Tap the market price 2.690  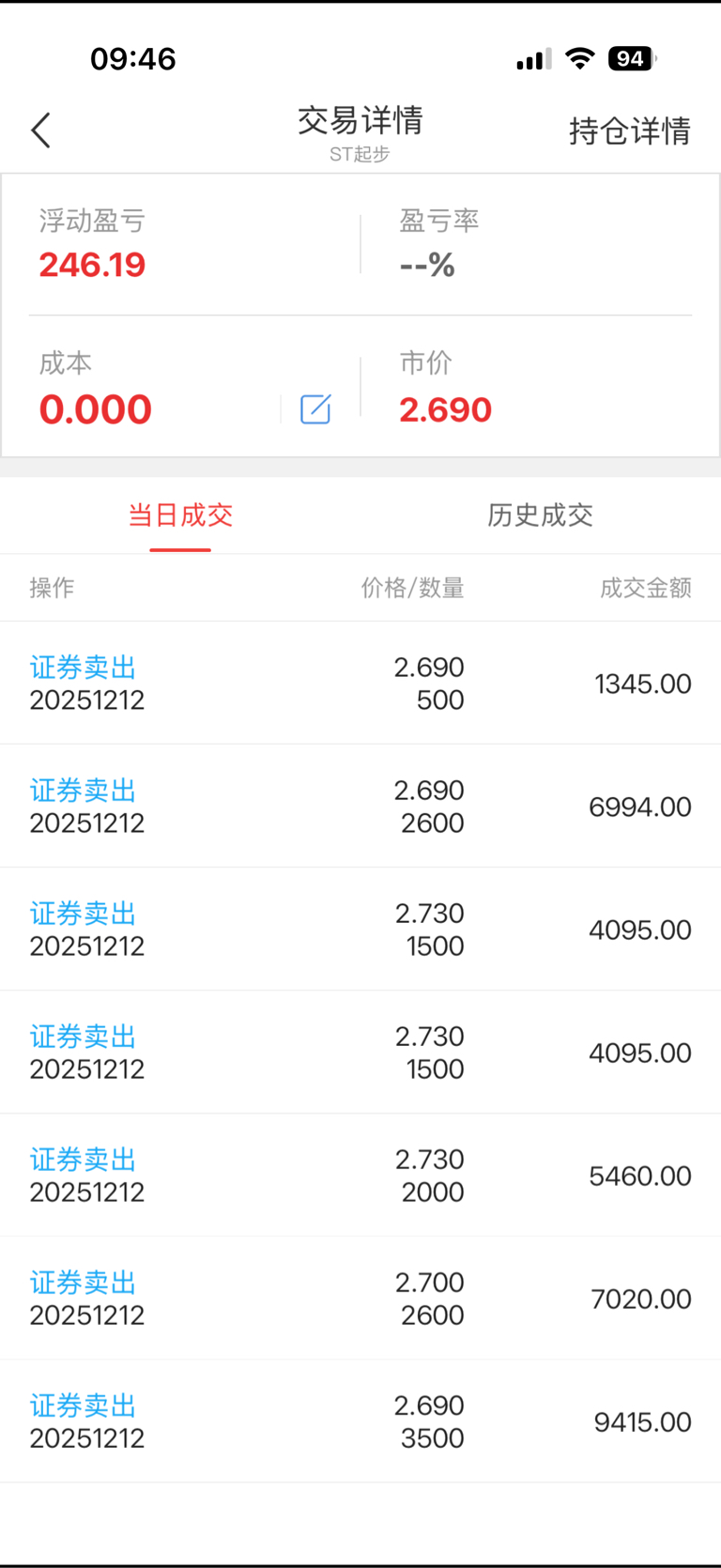coord(445,409)
